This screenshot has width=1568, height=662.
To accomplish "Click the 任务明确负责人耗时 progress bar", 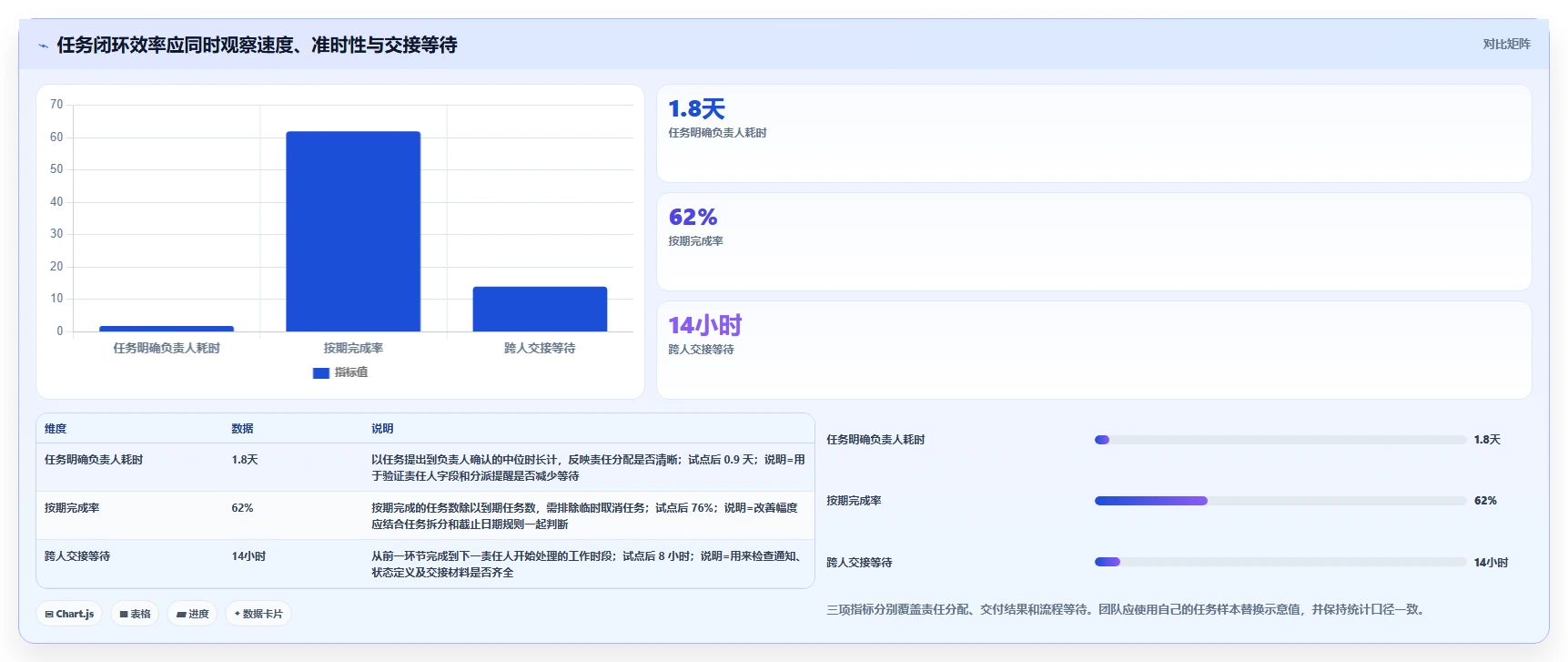I will coord(1280,440).
